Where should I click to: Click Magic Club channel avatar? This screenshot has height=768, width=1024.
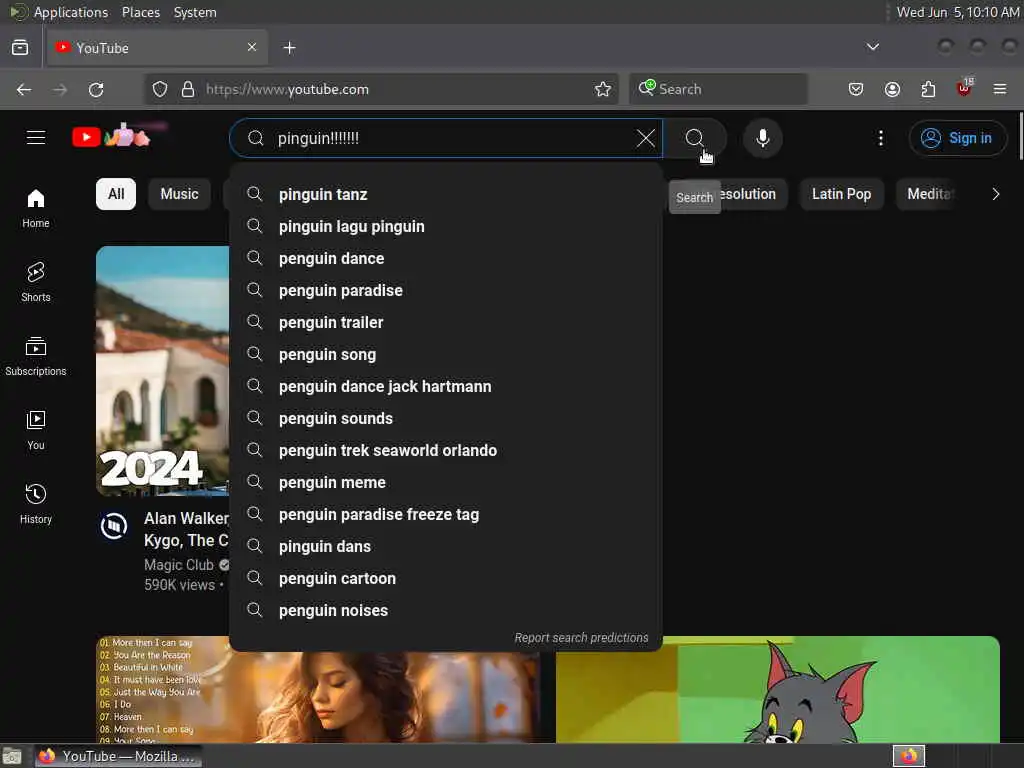[x=114, y=526]
